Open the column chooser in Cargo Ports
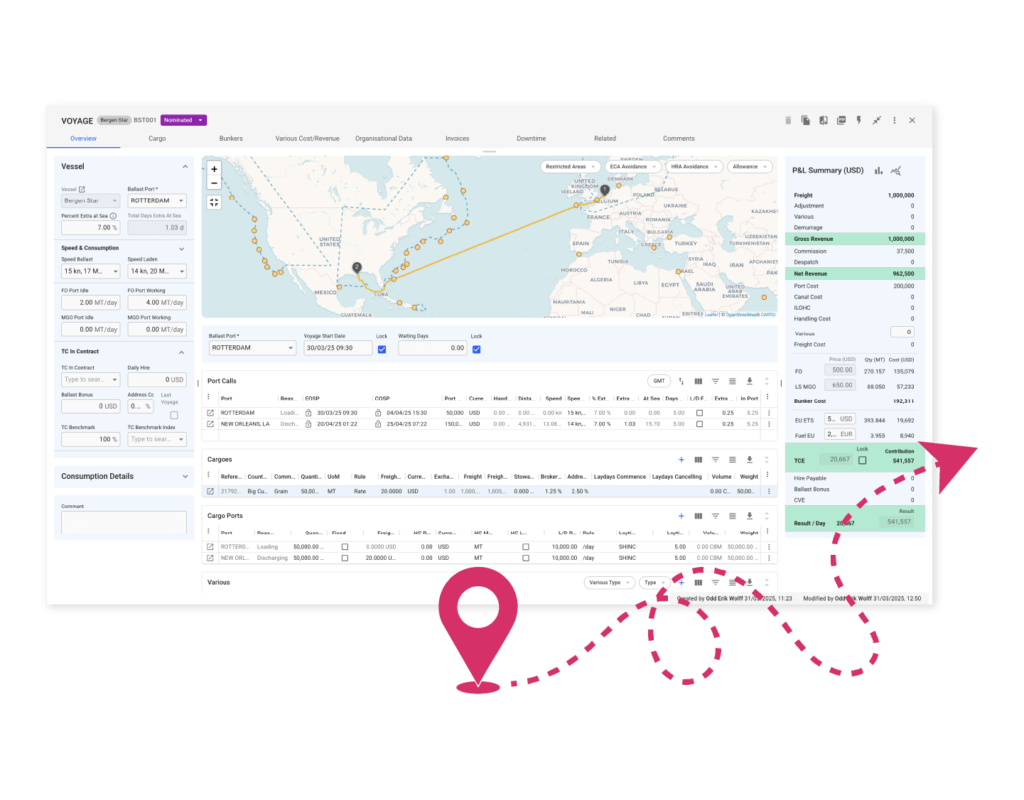 pyautogui.click(x=698, y=516)
